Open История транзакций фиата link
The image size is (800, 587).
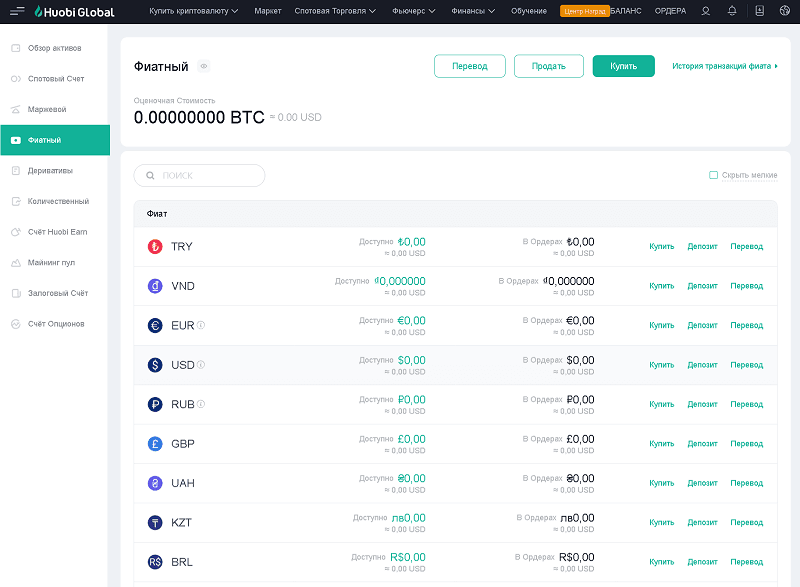(x=725, y=66)
